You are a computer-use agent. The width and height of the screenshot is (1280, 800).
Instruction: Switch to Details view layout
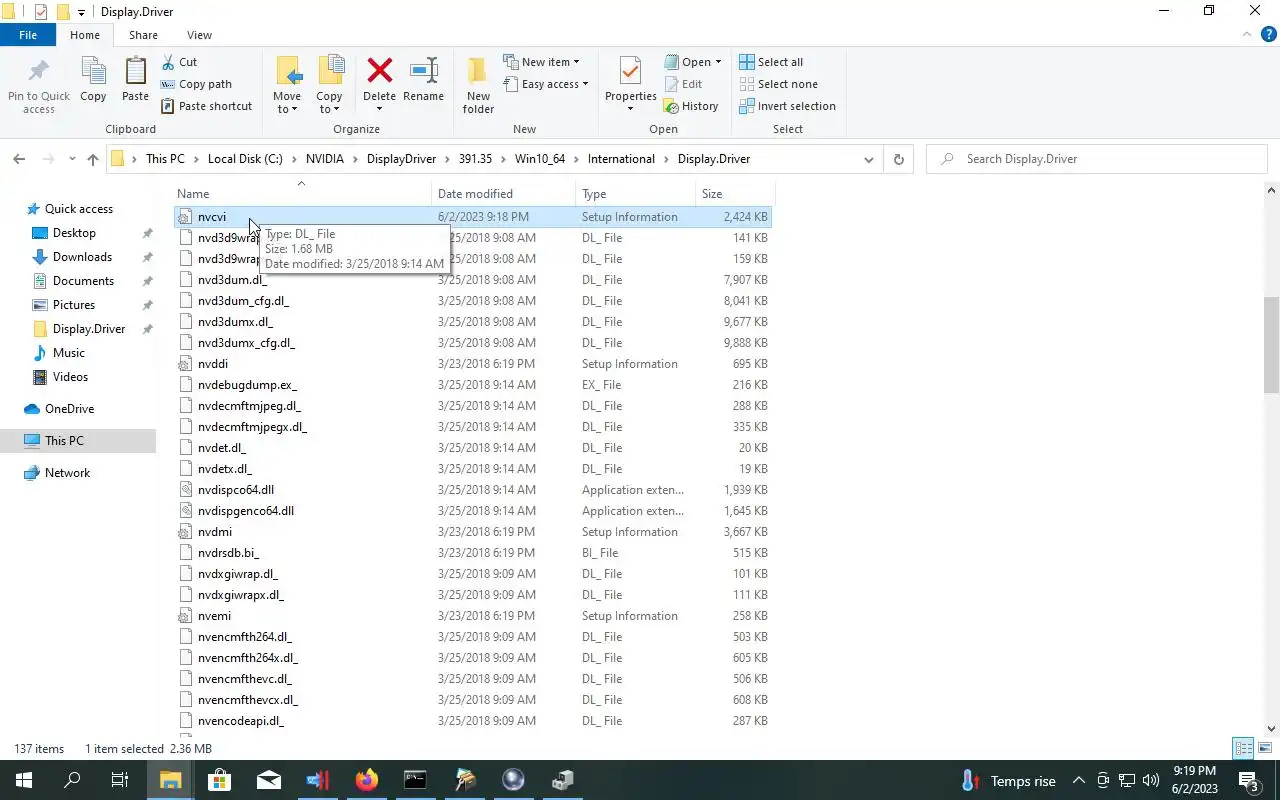click(x=1243, y=748)
